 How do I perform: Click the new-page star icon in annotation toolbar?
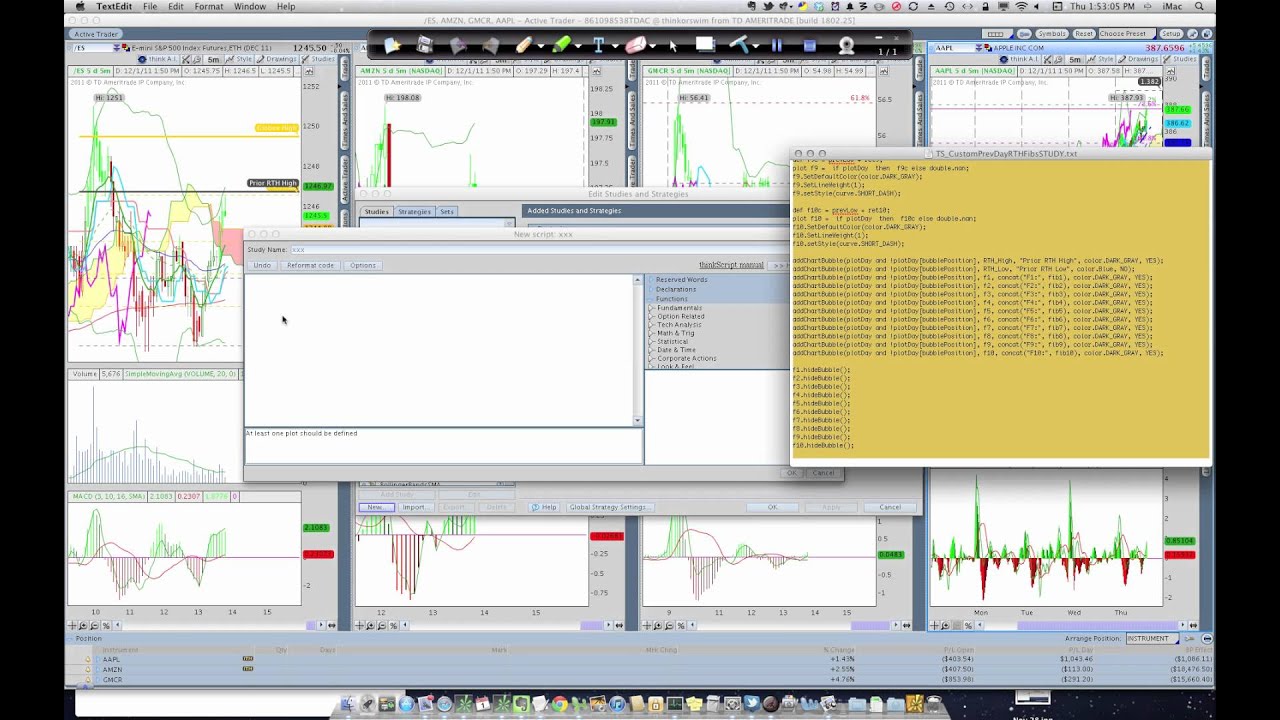click(392, 45)
